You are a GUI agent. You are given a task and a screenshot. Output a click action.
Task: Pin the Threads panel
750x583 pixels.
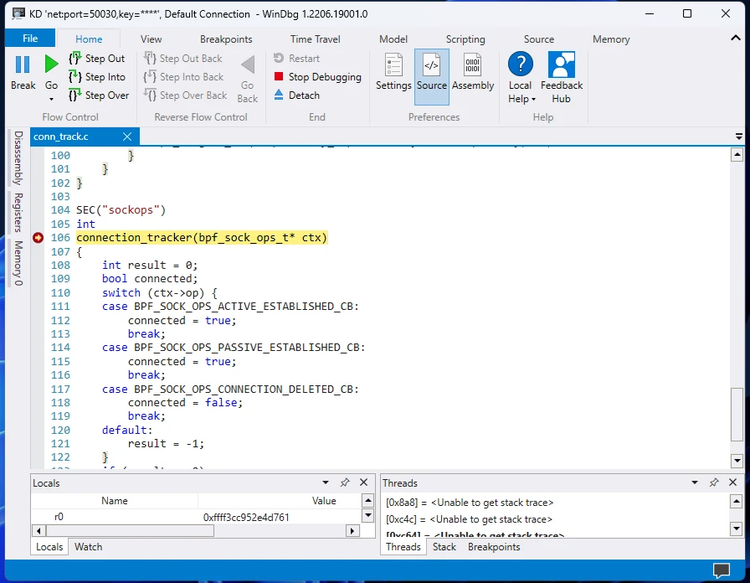(x=714, y=483)
